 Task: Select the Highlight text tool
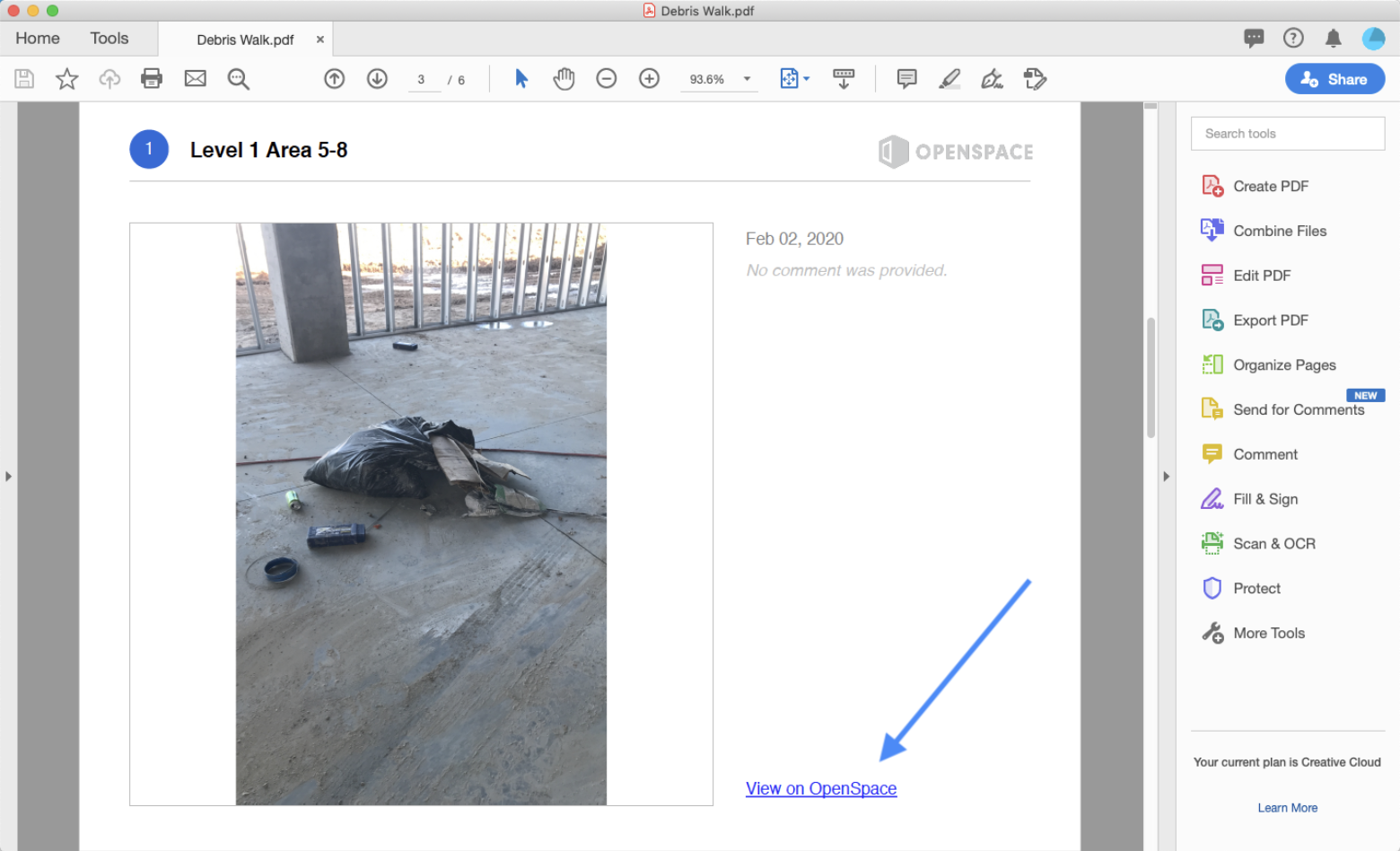pyautogui.click(x=949, y=79)
